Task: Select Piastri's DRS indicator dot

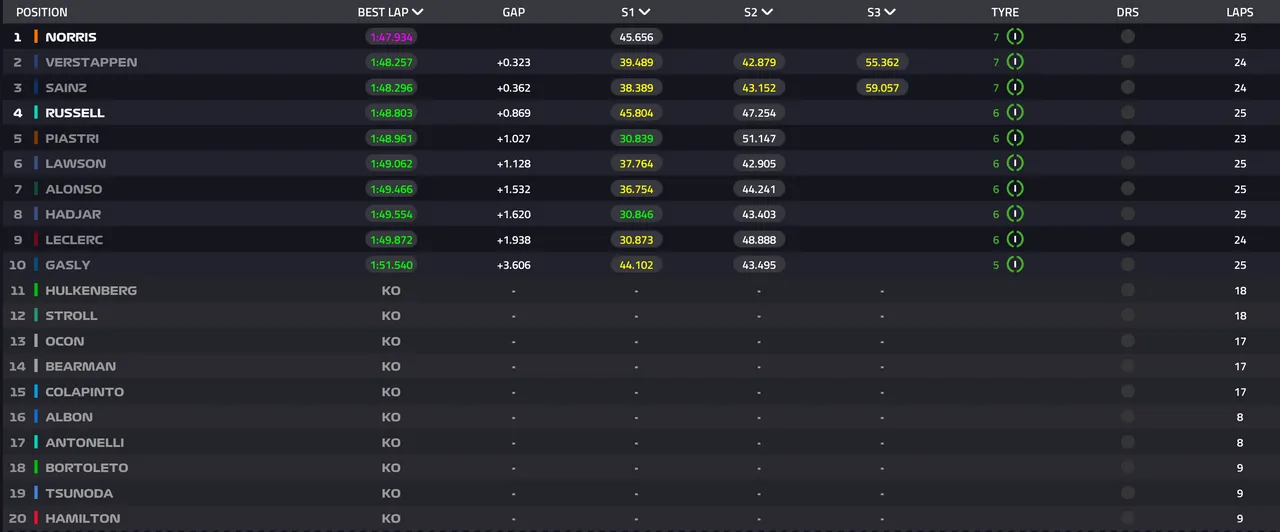Action: (x=1128, y=138)
